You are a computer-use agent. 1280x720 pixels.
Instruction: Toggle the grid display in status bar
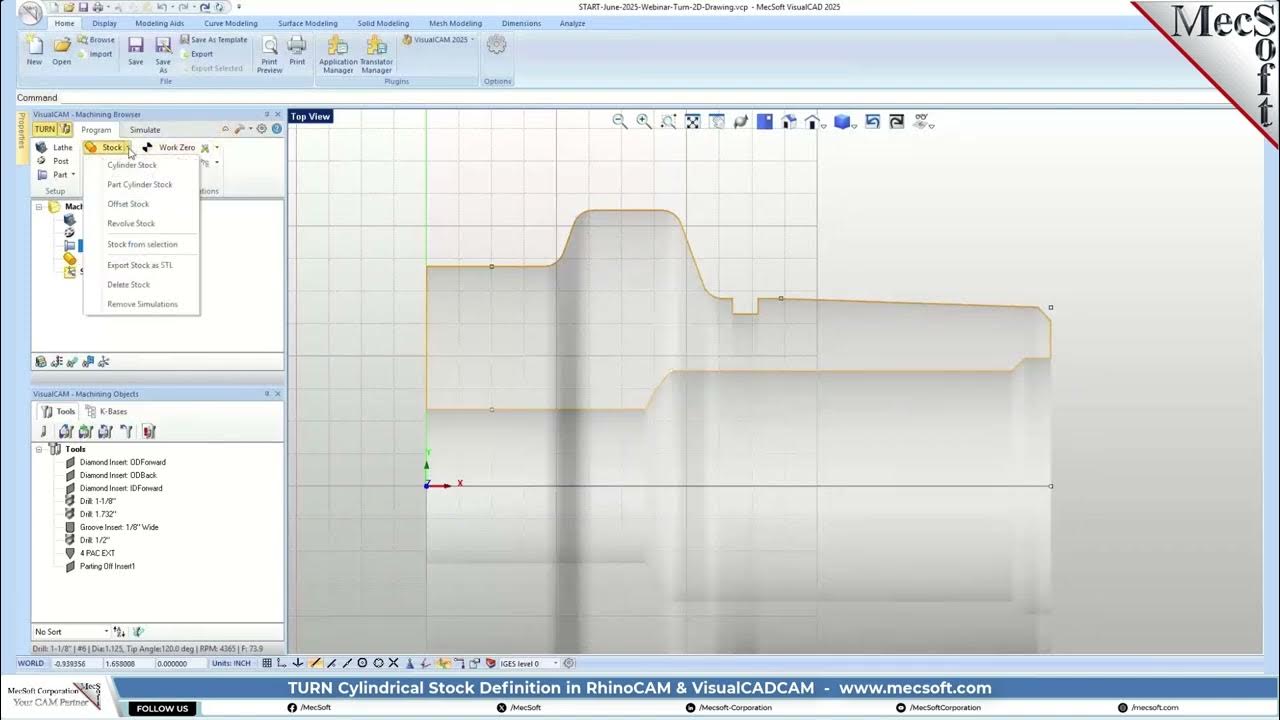tap(267, 663)
